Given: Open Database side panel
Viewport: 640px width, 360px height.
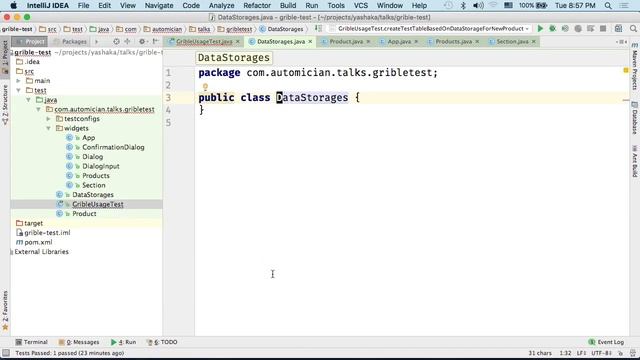Looking at the screenshot, I should (x=635, y=118).
